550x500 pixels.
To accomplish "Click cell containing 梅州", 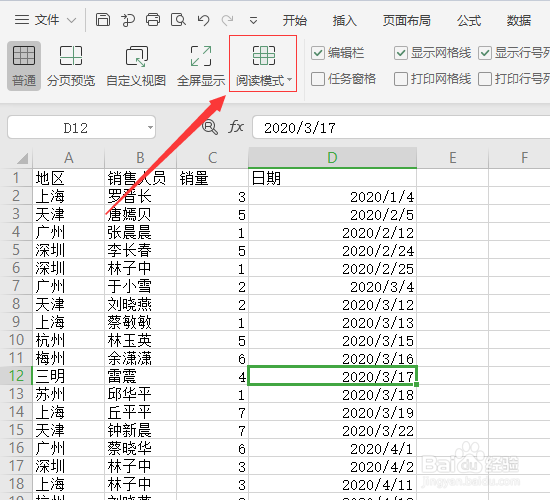I will pyautogui.click(x=69, y=358).
